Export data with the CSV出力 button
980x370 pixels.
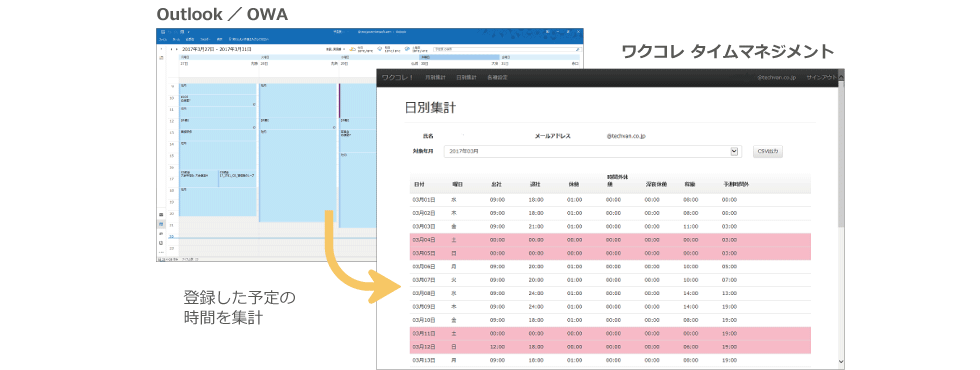coord(768,151)
